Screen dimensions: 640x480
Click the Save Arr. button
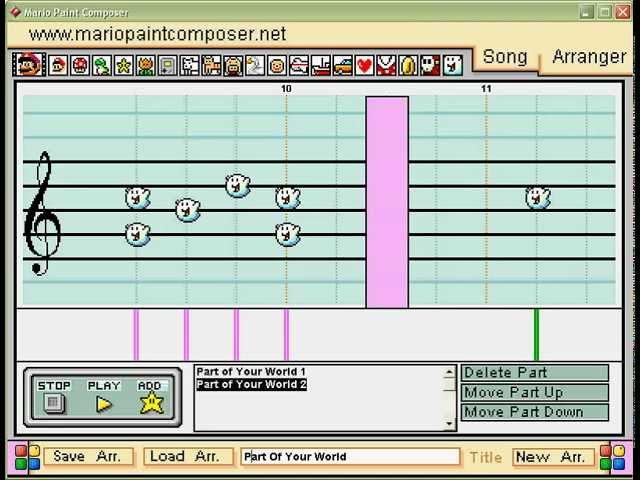[88, 457]
